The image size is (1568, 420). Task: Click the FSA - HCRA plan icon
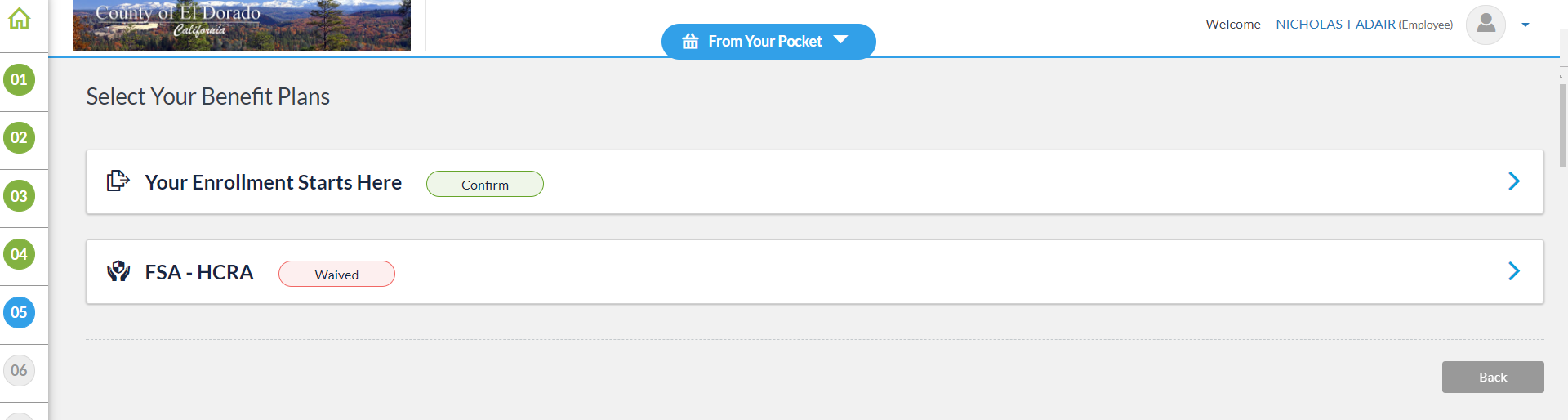pyautogui.click(x=118, y=271)
